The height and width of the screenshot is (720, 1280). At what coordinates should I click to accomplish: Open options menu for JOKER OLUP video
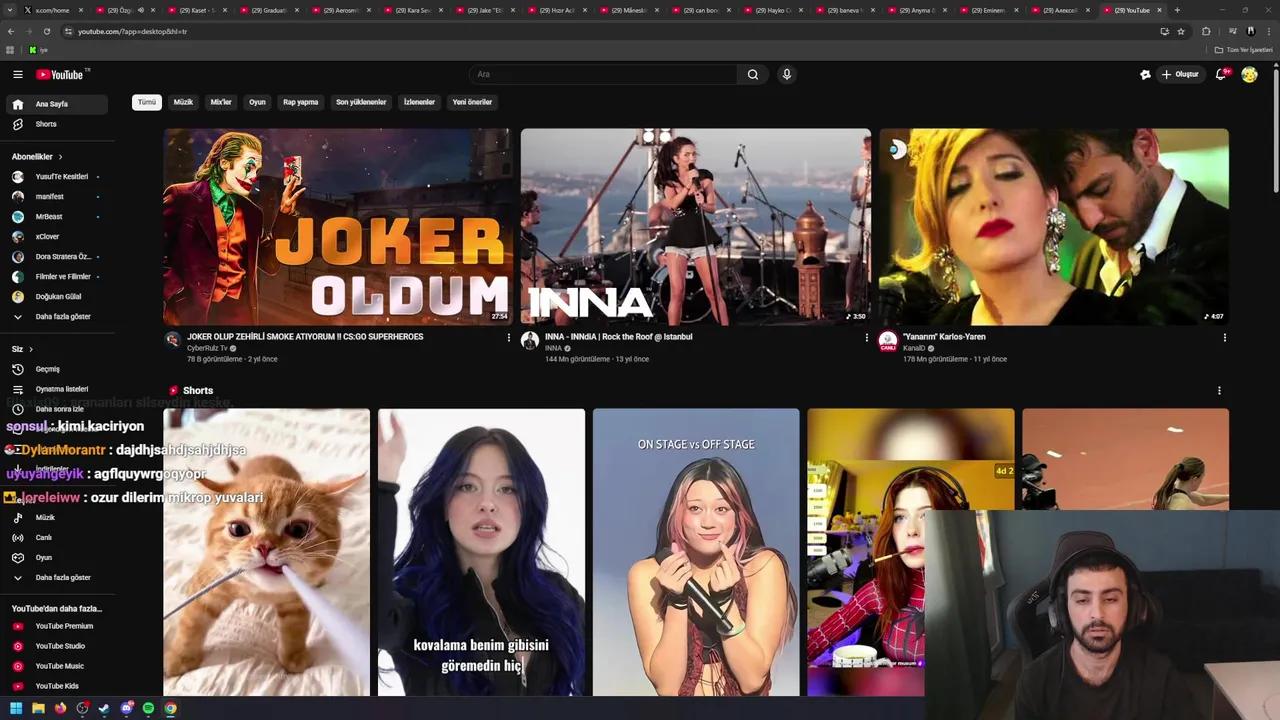(x=508, y=338)
